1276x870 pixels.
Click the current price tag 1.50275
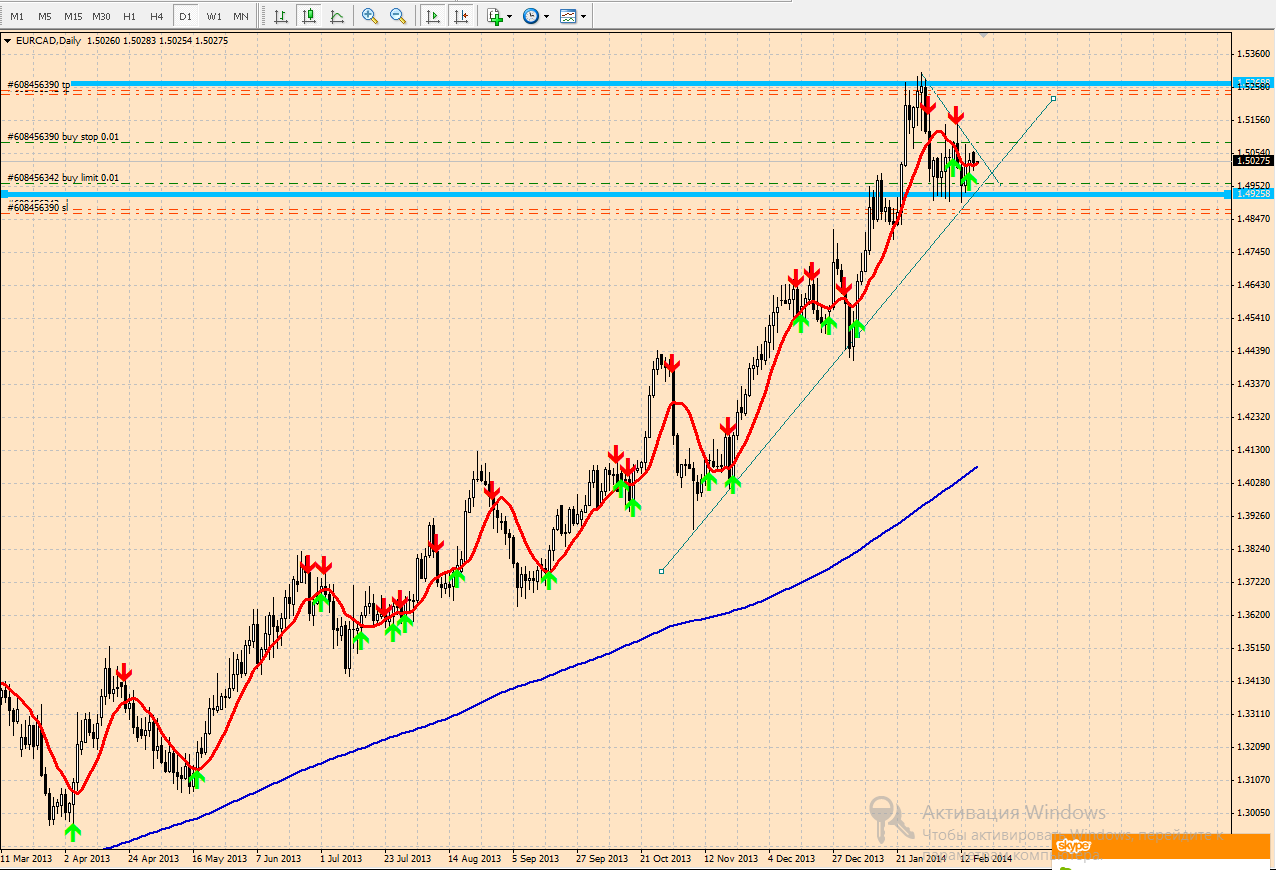coord(1253,160)
